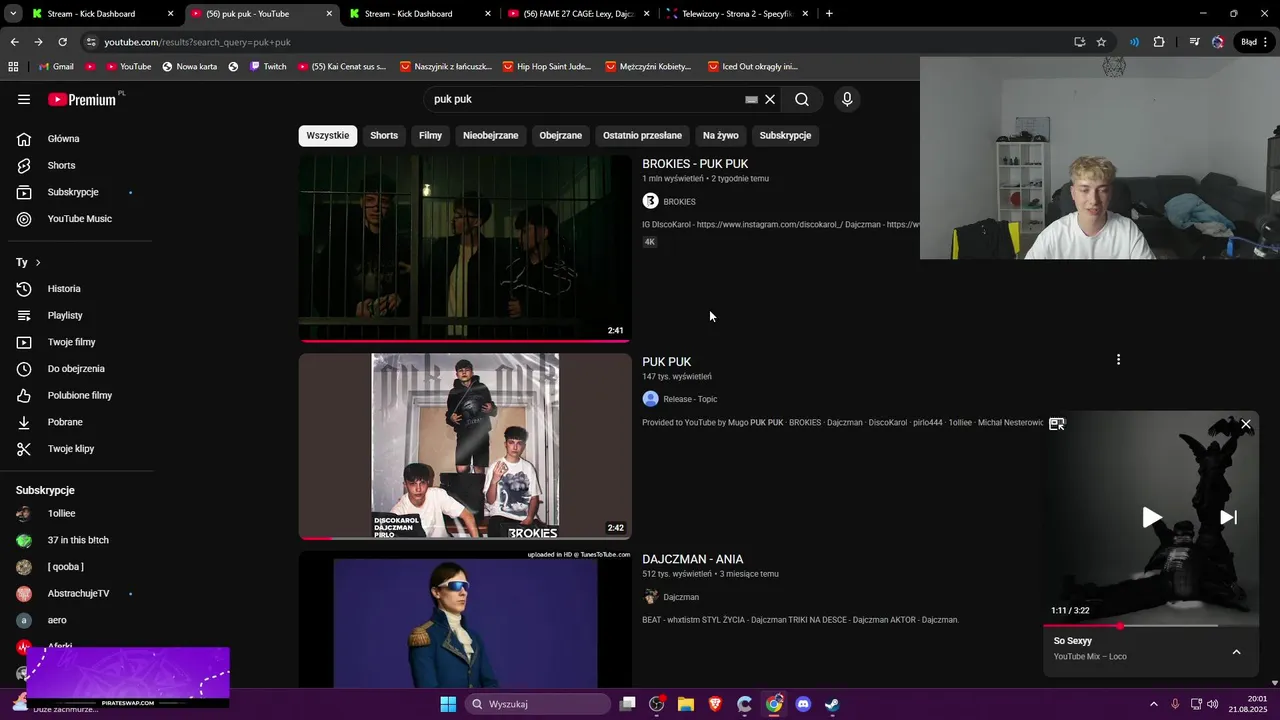Image resolution: width=1280 pixels, height=720 pixels.
Task: Open the Gmail bookmark
Action: pyautogui.click(x=55, y=67)
